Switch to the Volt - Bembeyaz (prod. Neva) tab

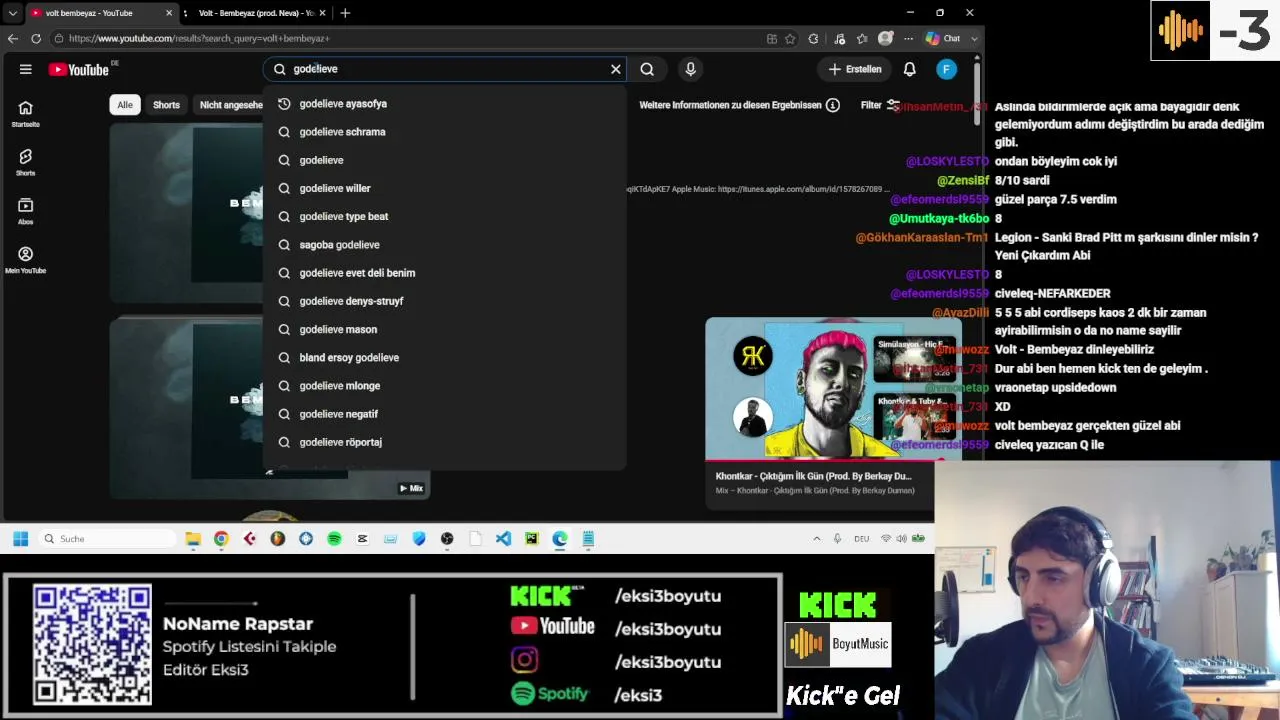click(x=256, y=13)
